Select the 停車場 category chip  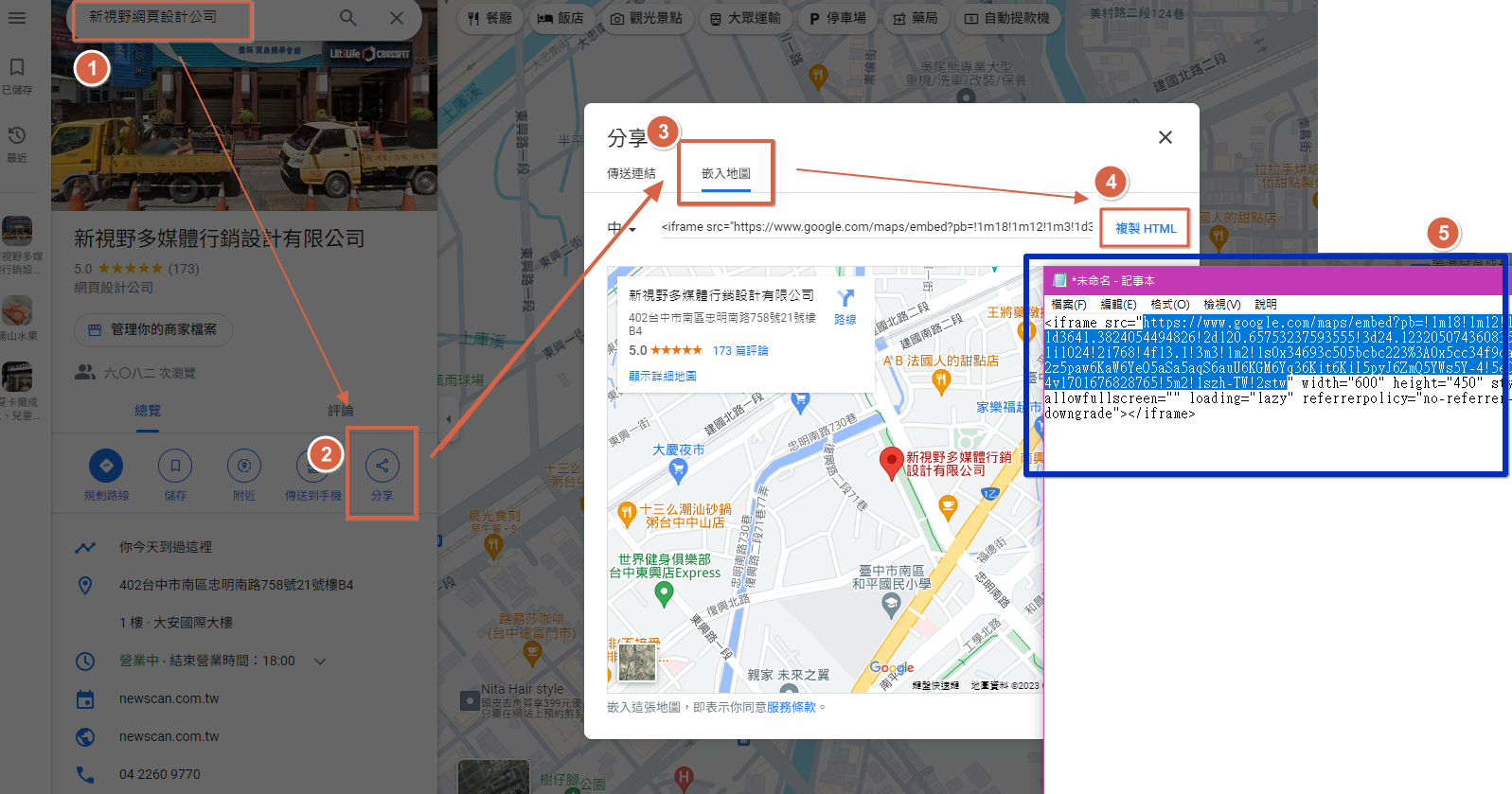tap(838, 18)
